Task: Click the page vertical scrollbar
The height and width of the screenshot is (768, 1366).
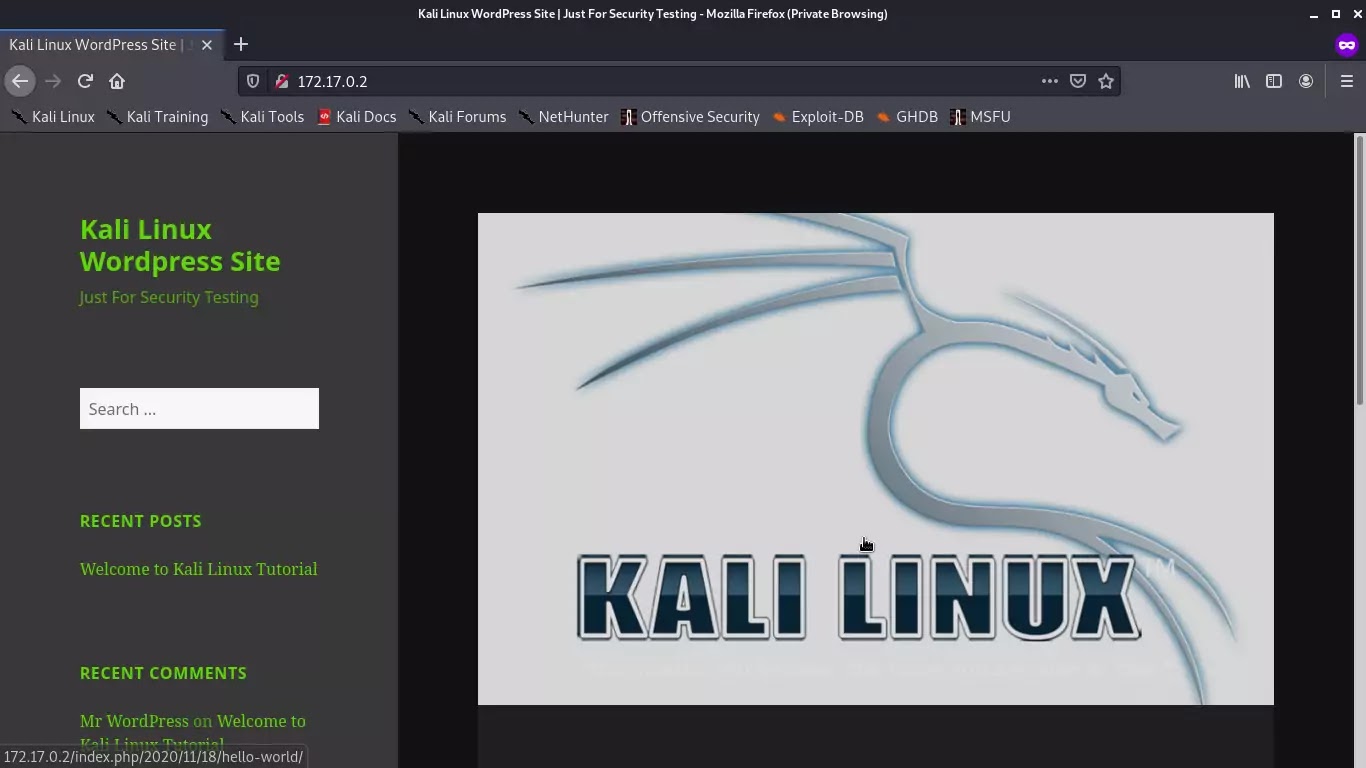Action: tap(1359, 270)
